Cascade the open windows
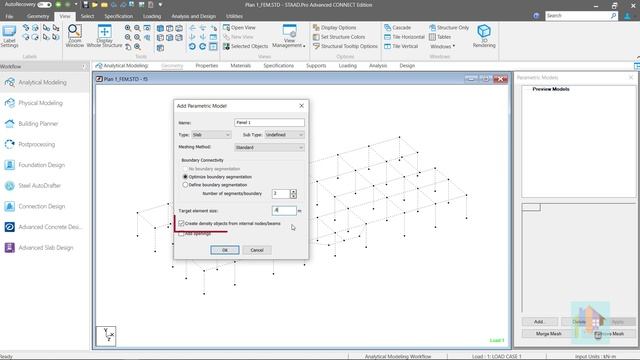Screen dimensions: 640x360 tap(398, 27)
